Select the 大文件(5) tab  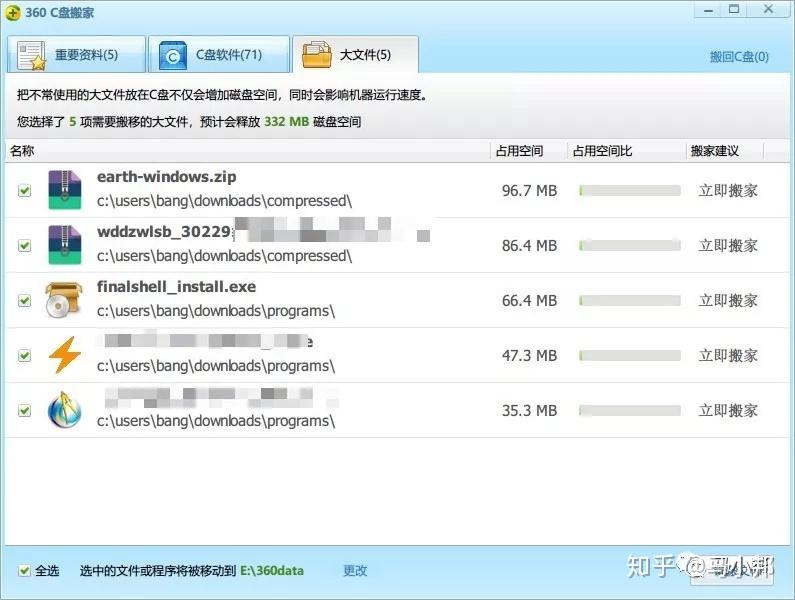tap(355, 54)
